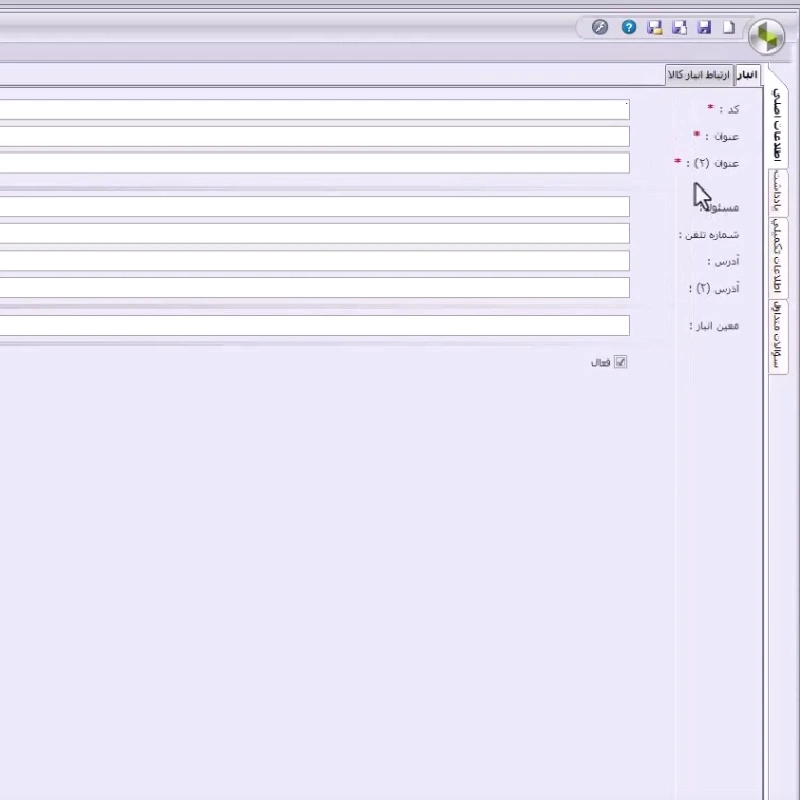Click Save and New floppy-with-page icon
Image resolution: width=800 pixels, height=800 pixels.
(x=679, y=27)
